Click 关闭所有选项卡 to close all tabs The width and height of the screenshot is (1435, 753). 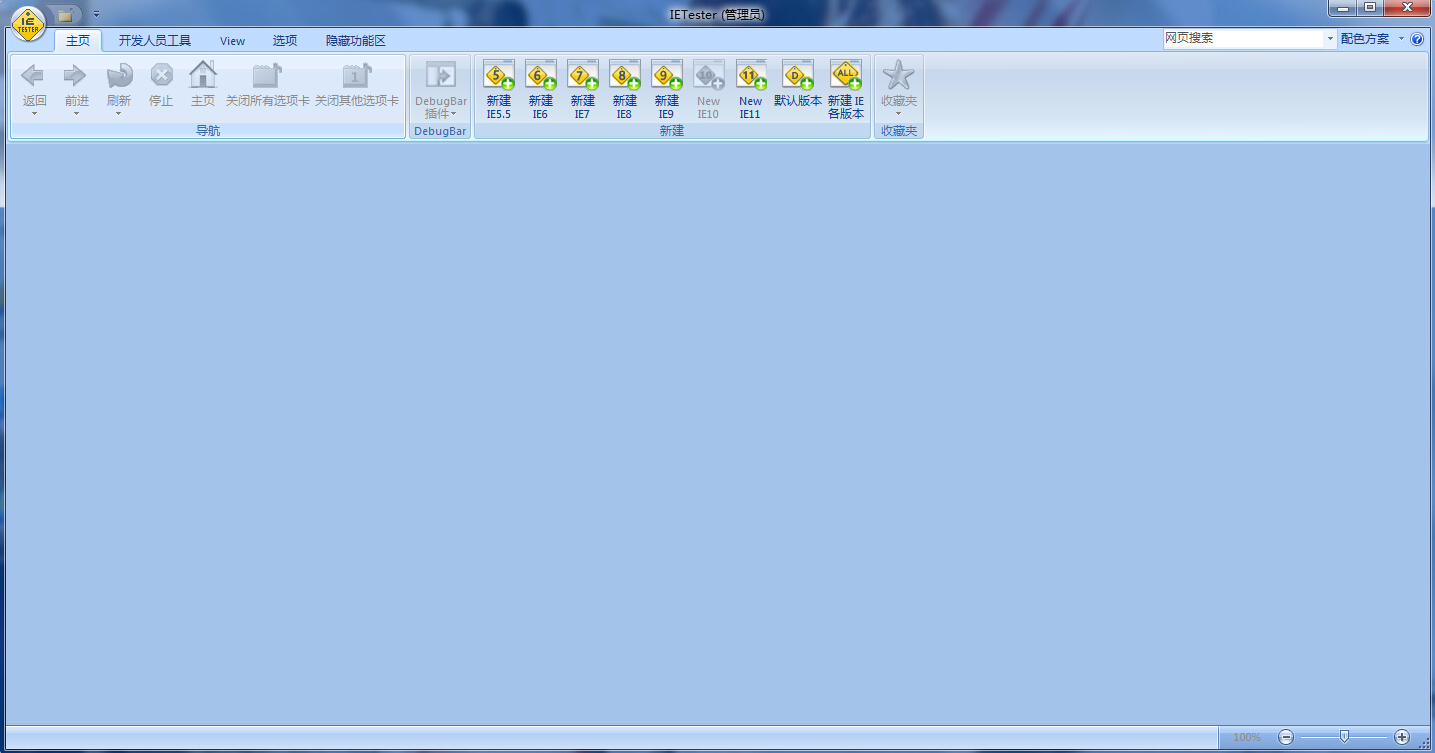pyautogui.click(x=267, y=84)
